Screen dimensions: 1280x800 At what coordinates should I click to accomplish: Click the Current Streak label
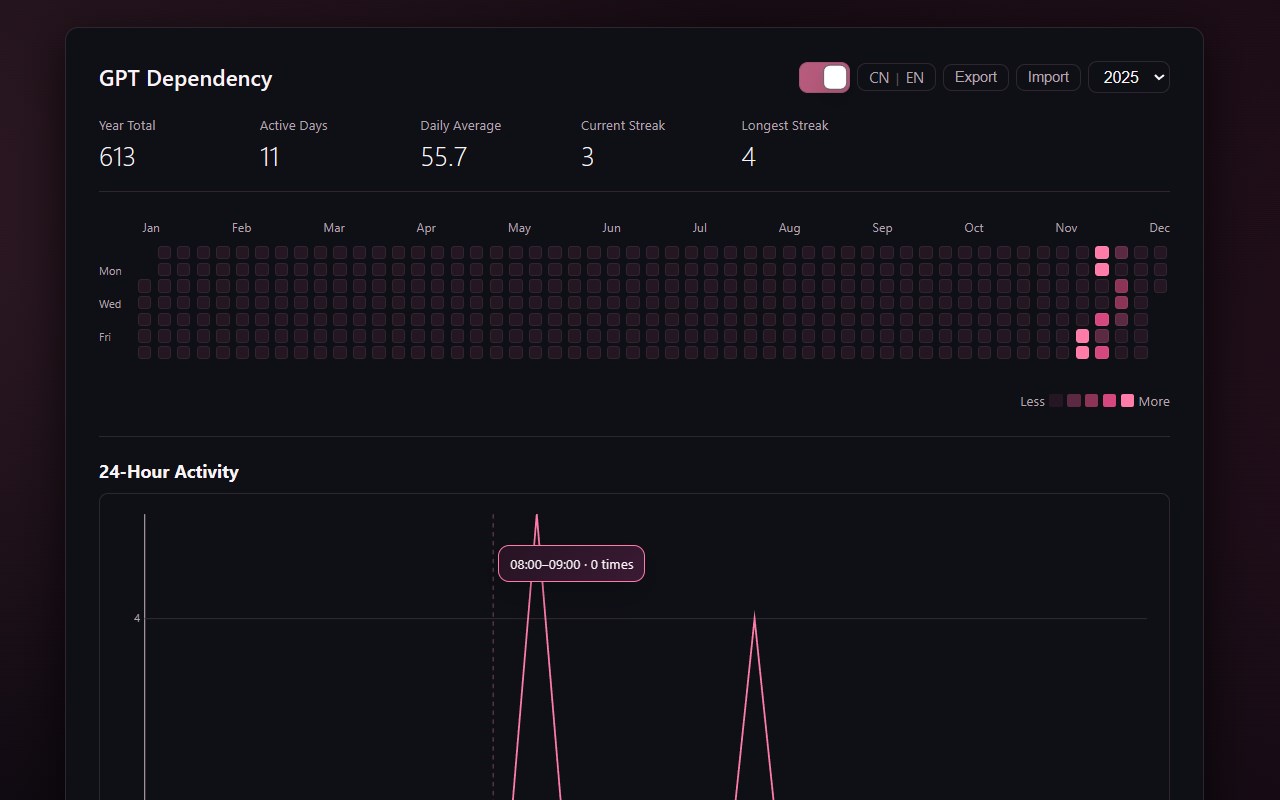(x=623, y=126)
